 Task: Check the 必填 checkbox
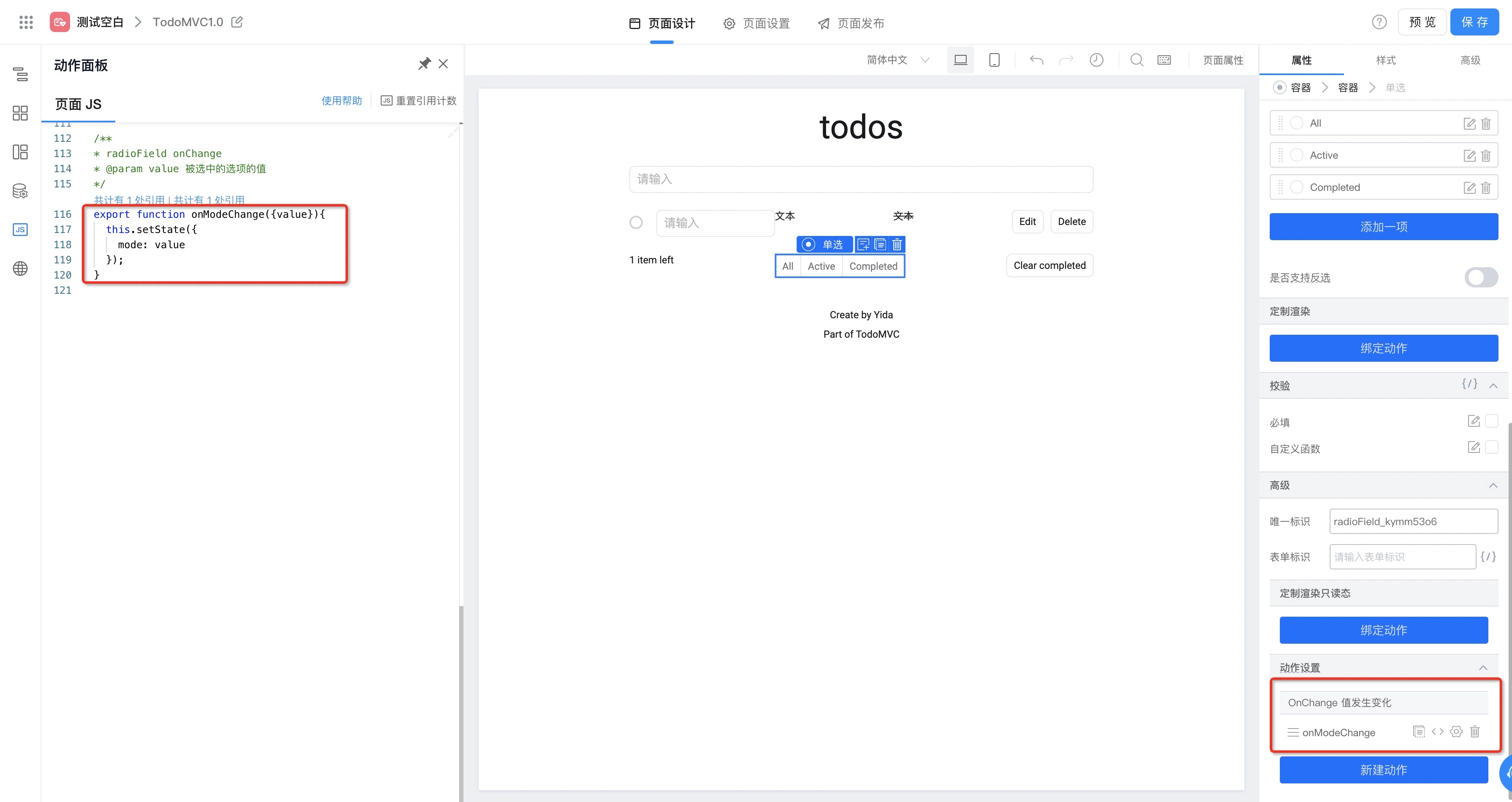coord(1491,421)
